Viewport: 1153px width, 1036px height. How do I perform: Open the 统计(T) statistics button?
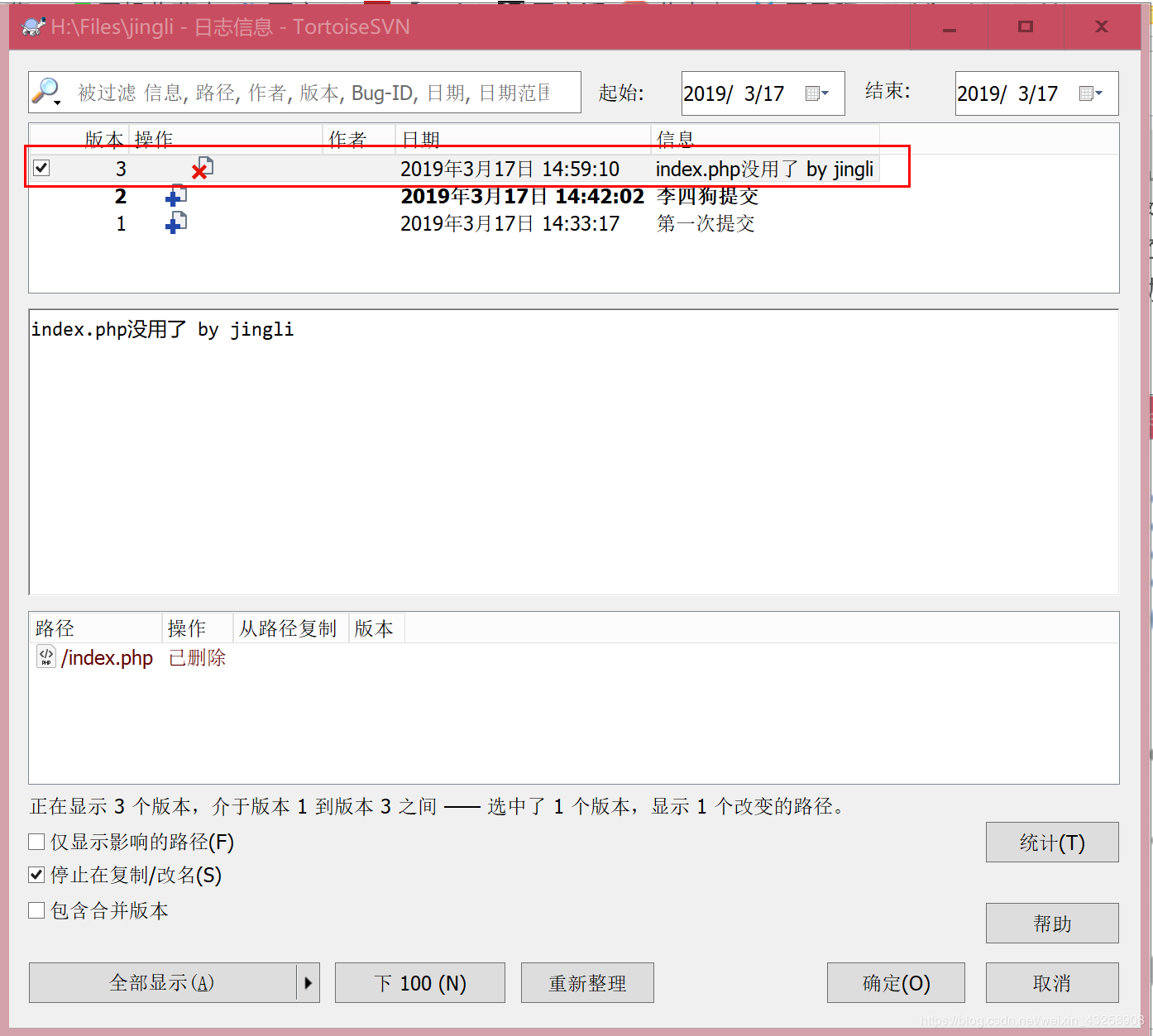pyautogui.click(x=1052, y=843)
